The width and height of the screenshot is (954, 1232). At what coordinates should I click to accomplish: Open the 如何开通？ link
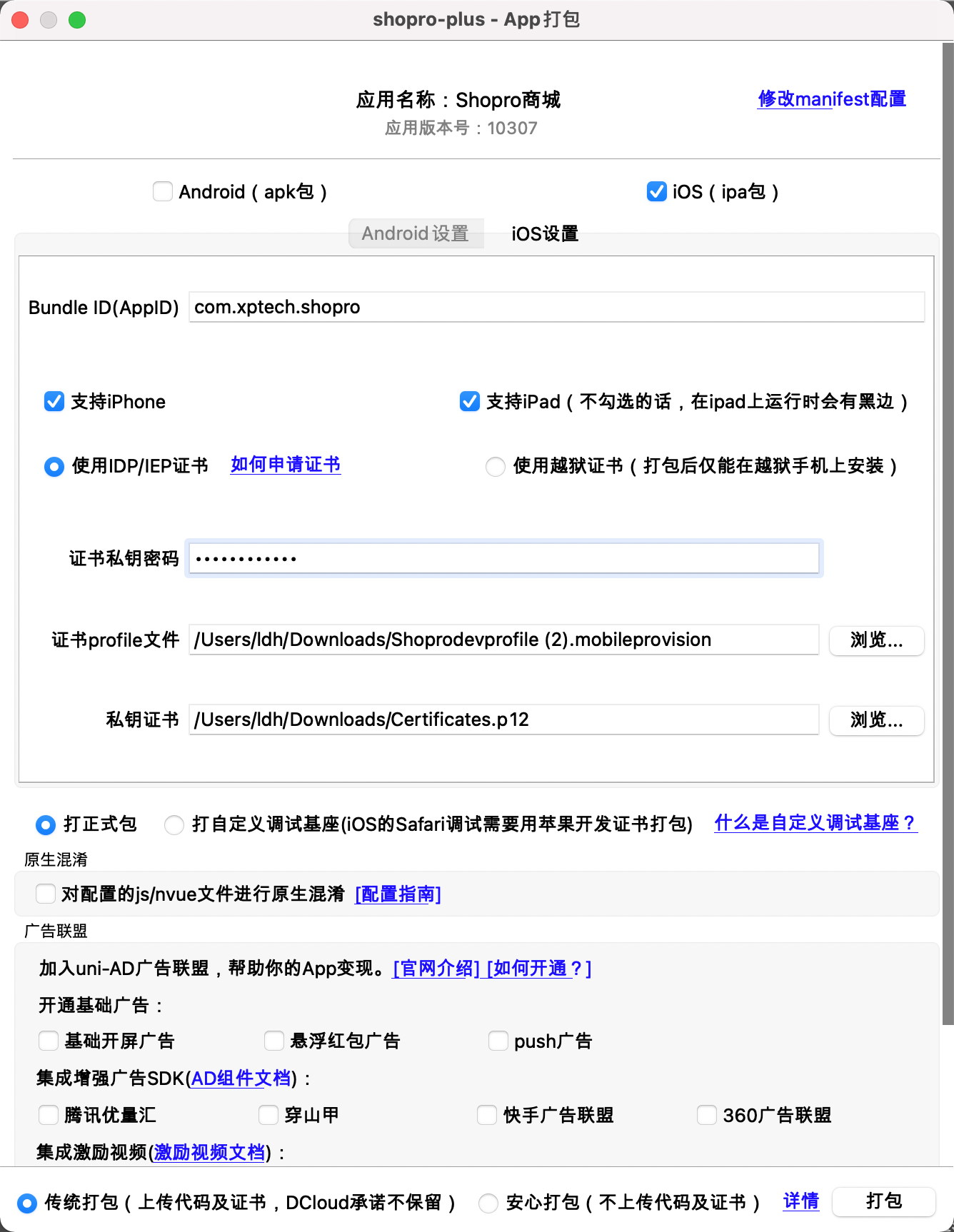click(x=539, y=969)
